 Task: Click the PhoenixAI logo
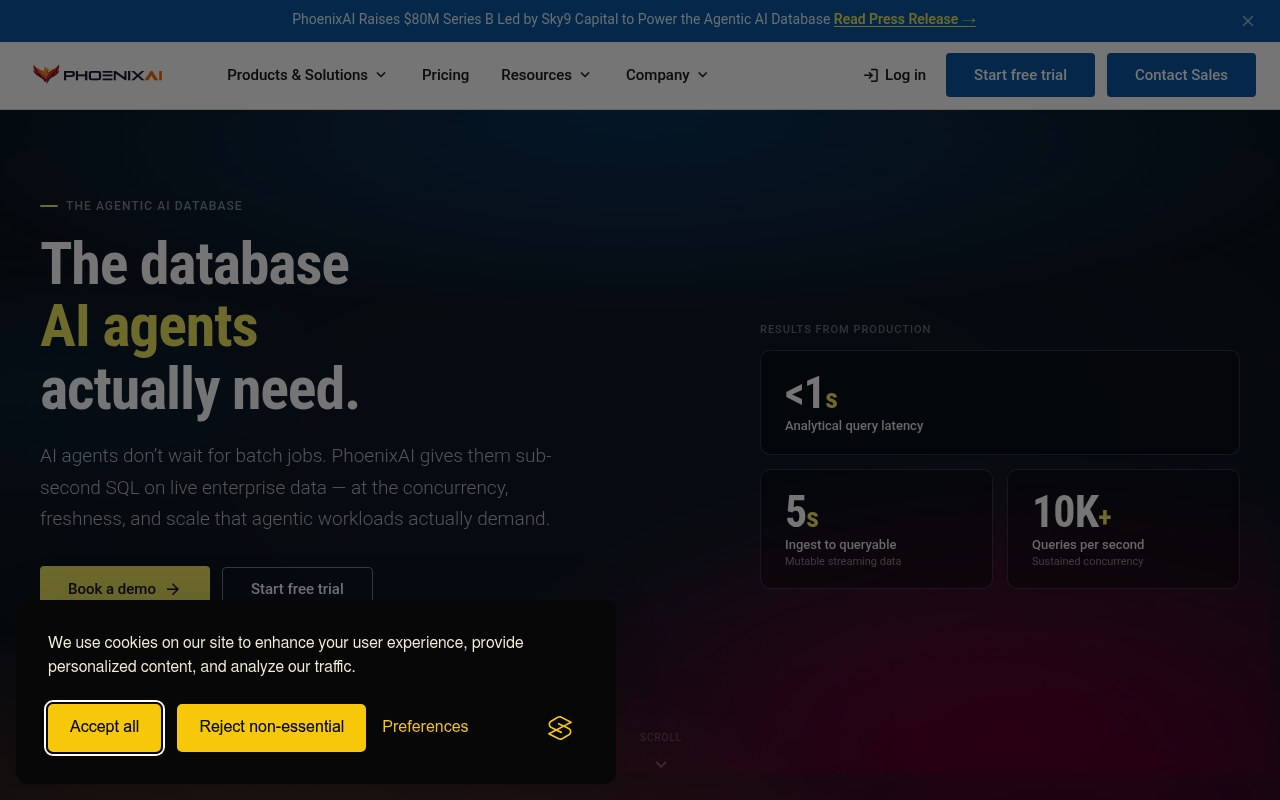click(97, 75)
